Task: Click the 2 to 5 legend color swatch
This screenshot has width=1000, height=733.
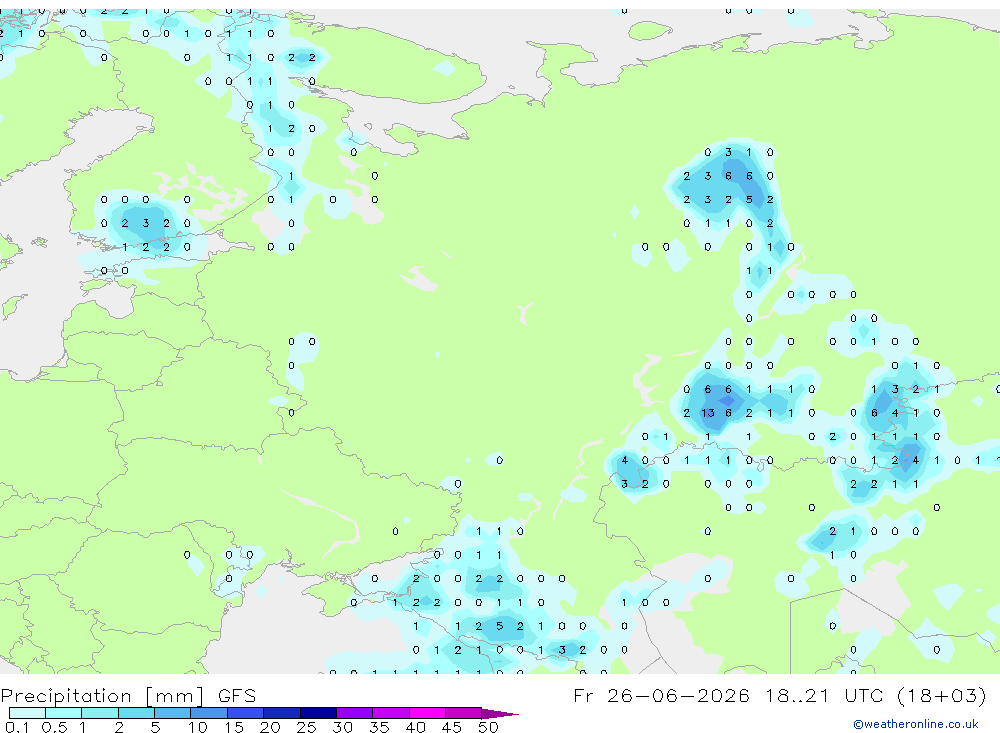Action: point(136,713)
